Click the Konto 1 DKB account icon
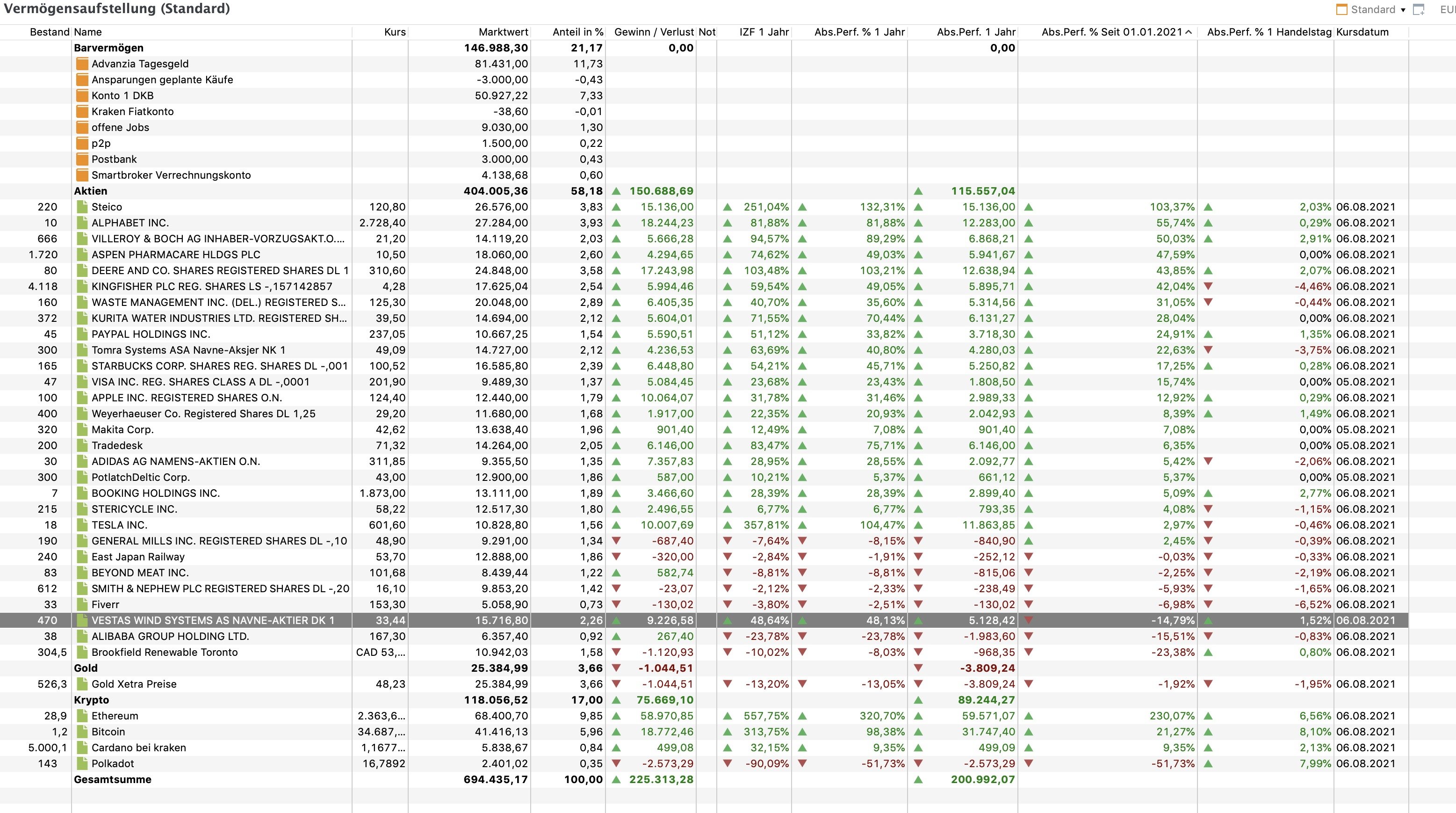 click(82, 95)
